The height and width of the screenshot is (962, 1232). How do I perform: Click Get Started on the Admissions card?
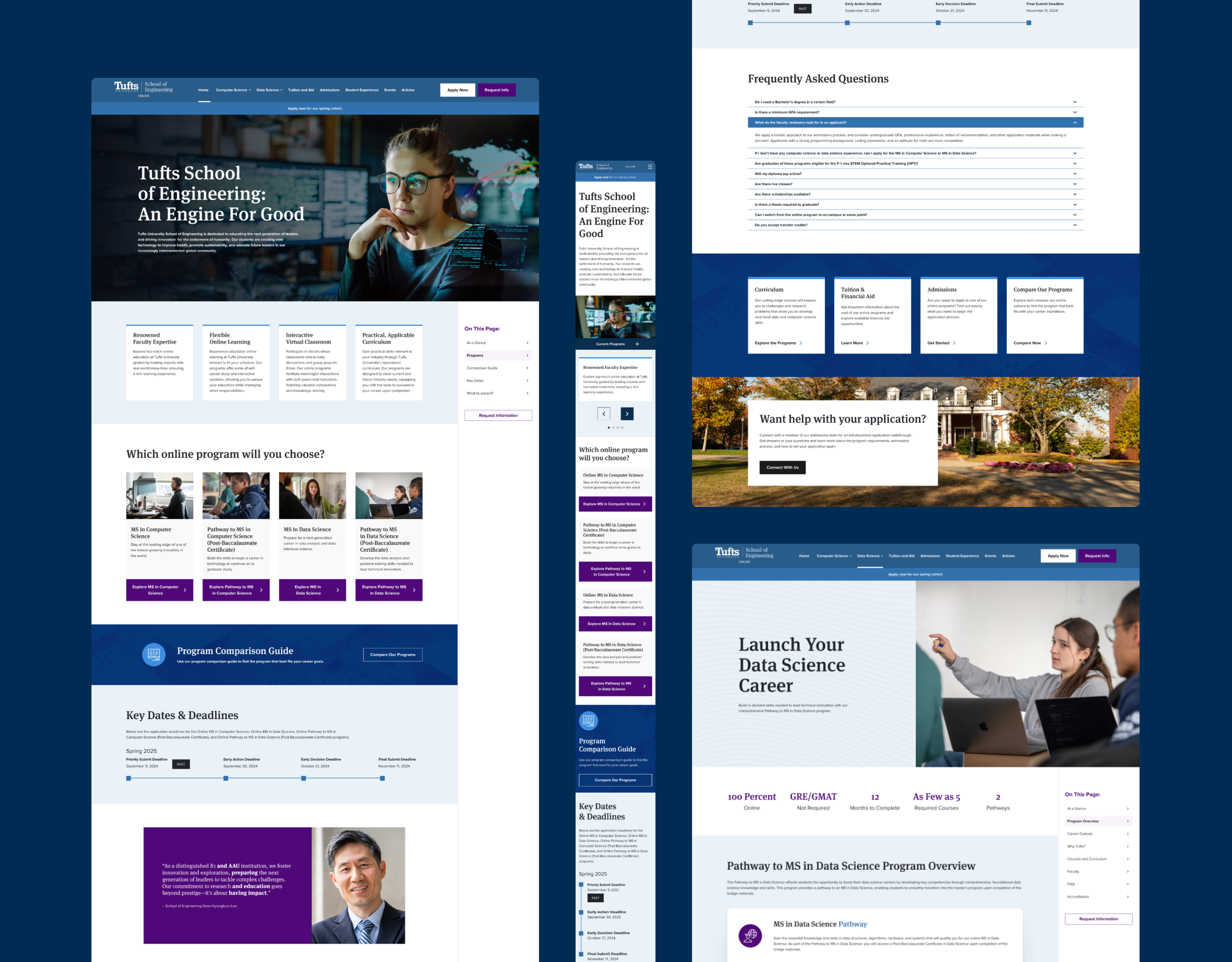[941, 343]
